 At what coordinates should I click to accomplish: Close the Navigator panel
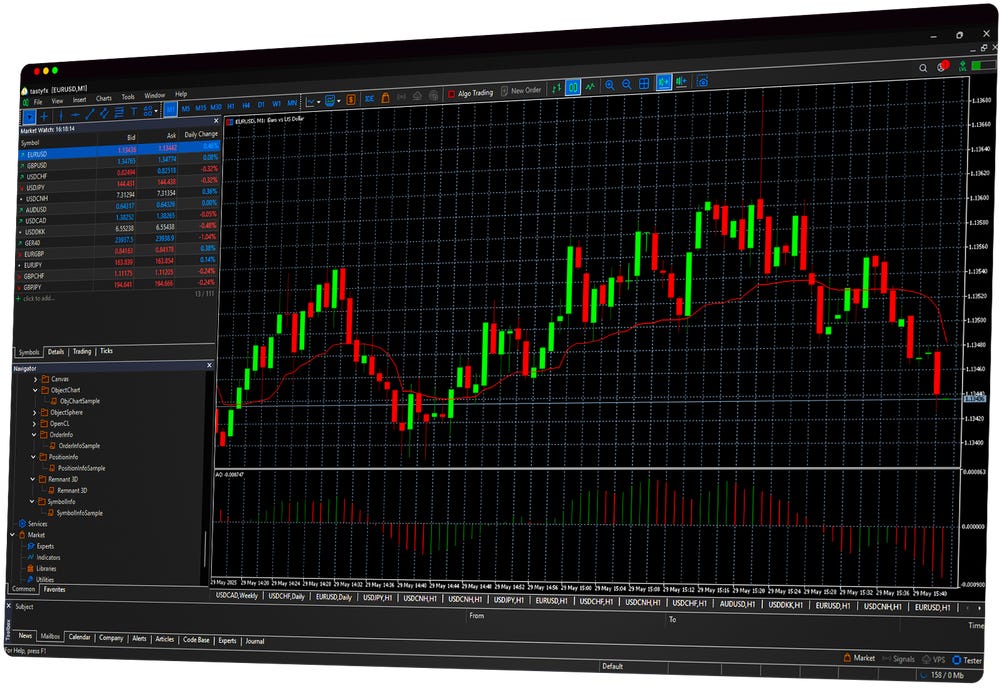(x=209, y=365)
